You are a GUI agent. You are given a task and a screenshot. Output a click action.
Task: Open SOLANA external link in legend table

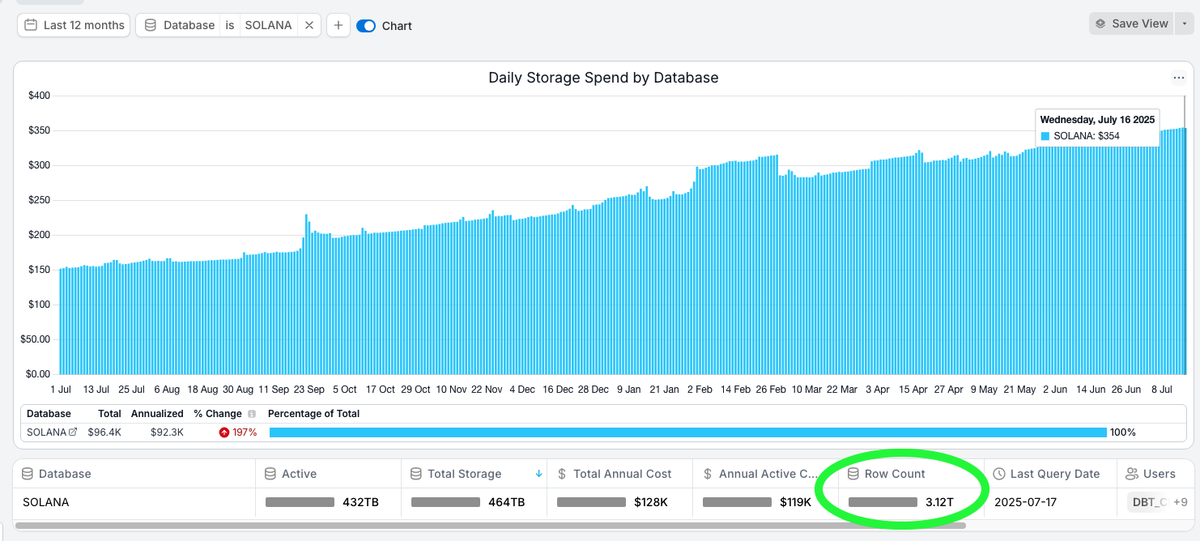coord(72,432)
